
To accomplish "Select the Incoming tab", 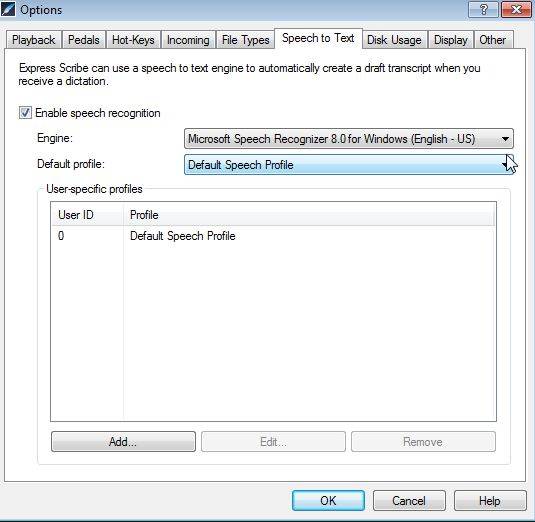I will [x=188, y=40].
